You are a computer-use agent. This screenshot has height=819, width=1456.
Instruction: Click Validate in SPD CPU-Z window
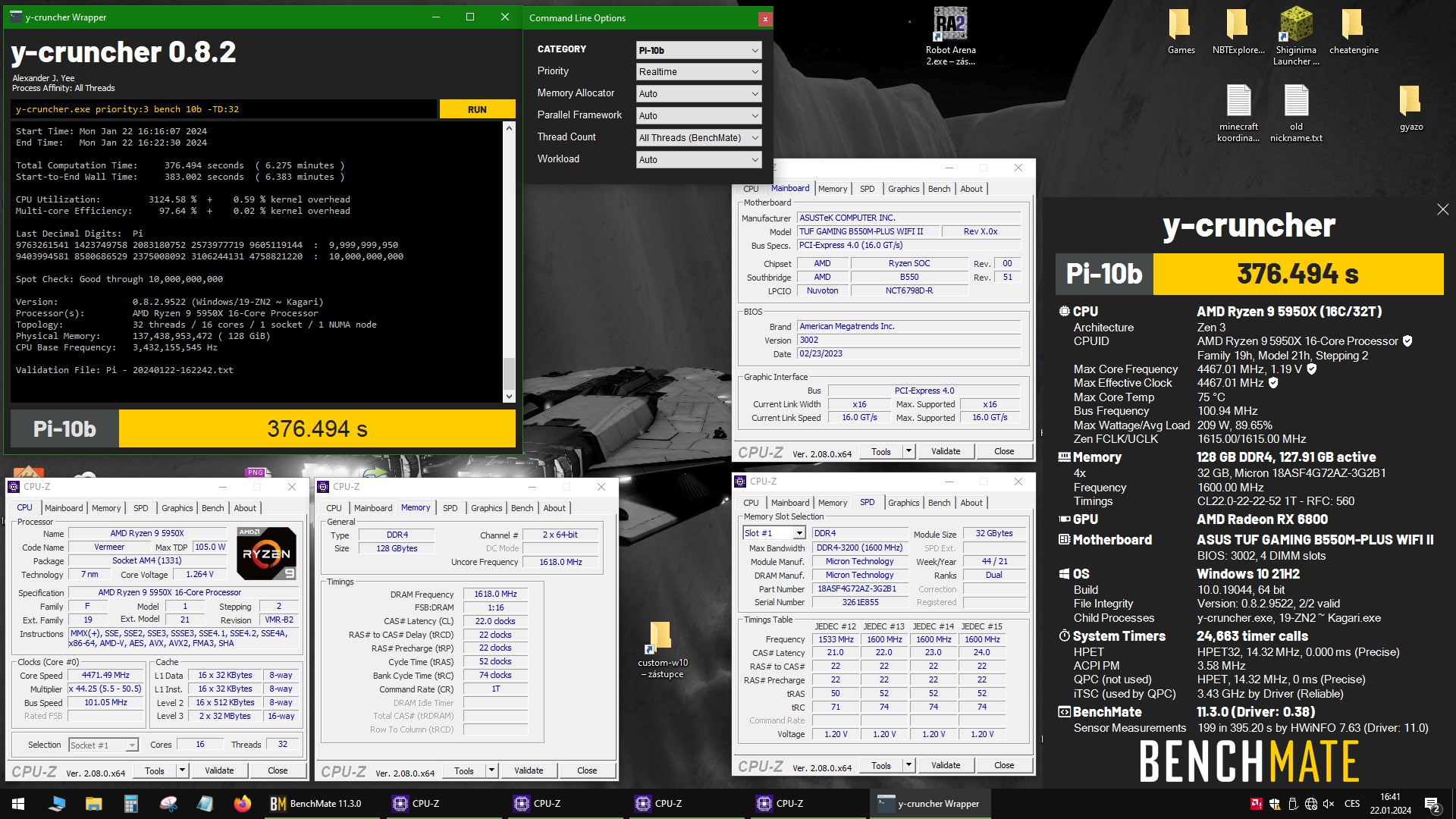coord(946,766)
